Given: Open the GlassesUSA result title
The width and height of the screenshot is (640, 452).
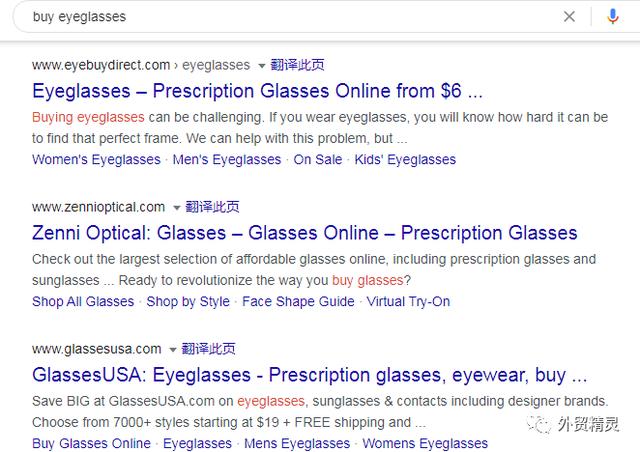Looking at the screenshot, I should click(x=309, y=375).
